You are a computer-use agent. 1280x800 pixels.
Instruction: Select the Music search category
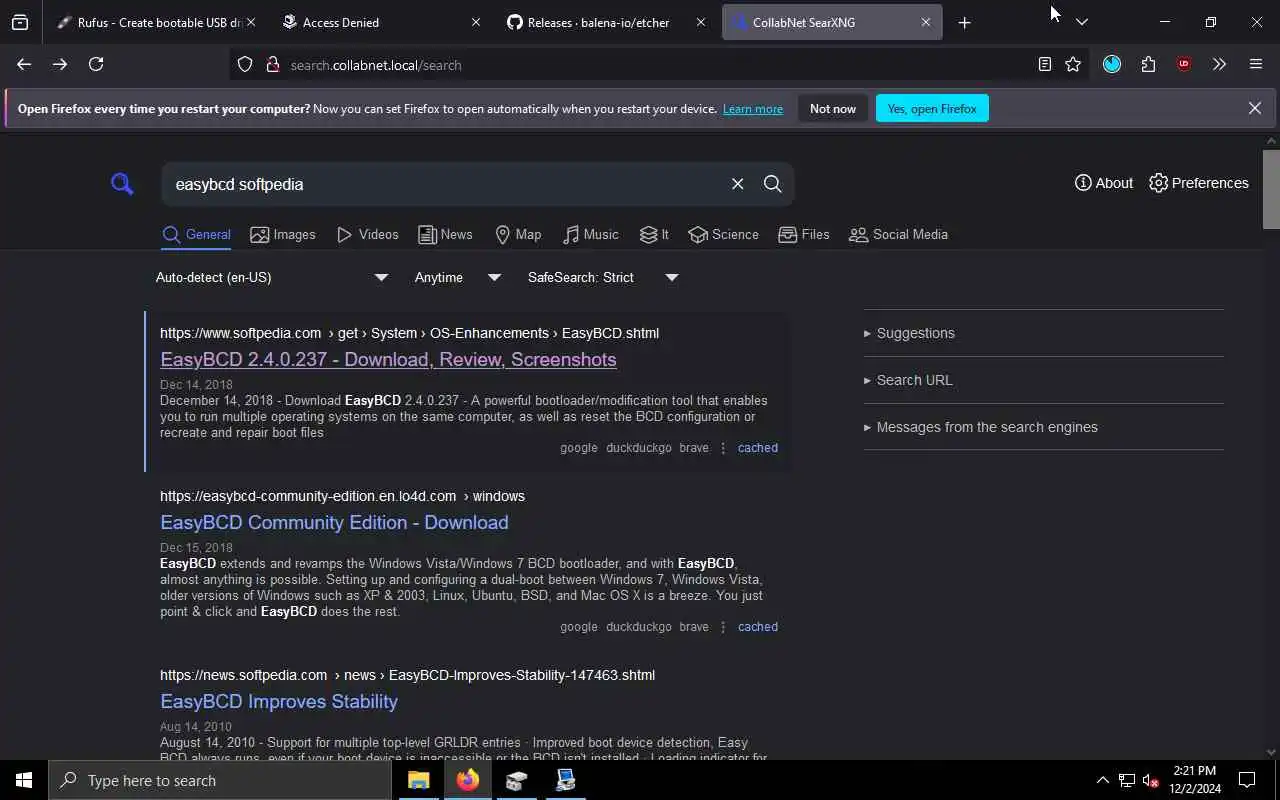coord(590,235)
